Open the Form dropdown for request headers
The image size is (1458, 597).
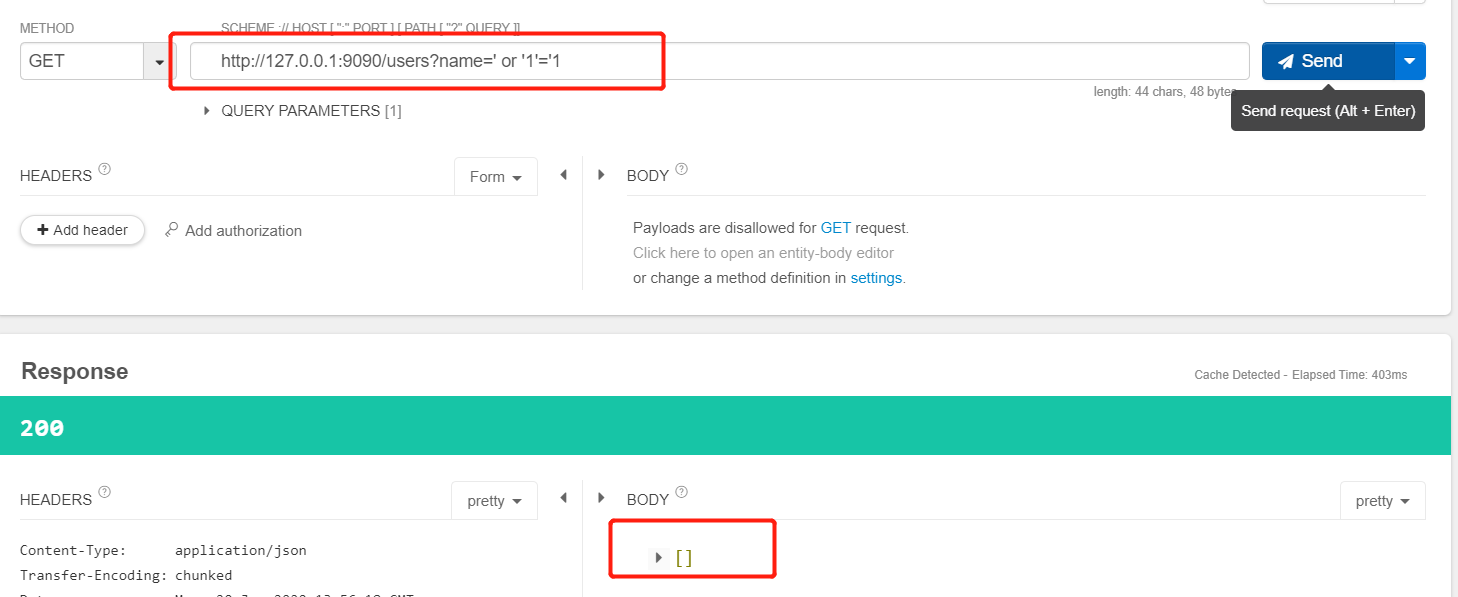(x=496, y=177)
